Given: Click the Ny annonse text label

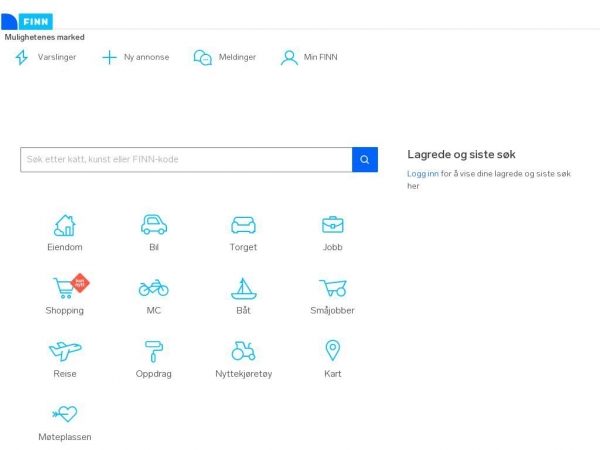Looking at the screenshot, I should tap(147, 57).
